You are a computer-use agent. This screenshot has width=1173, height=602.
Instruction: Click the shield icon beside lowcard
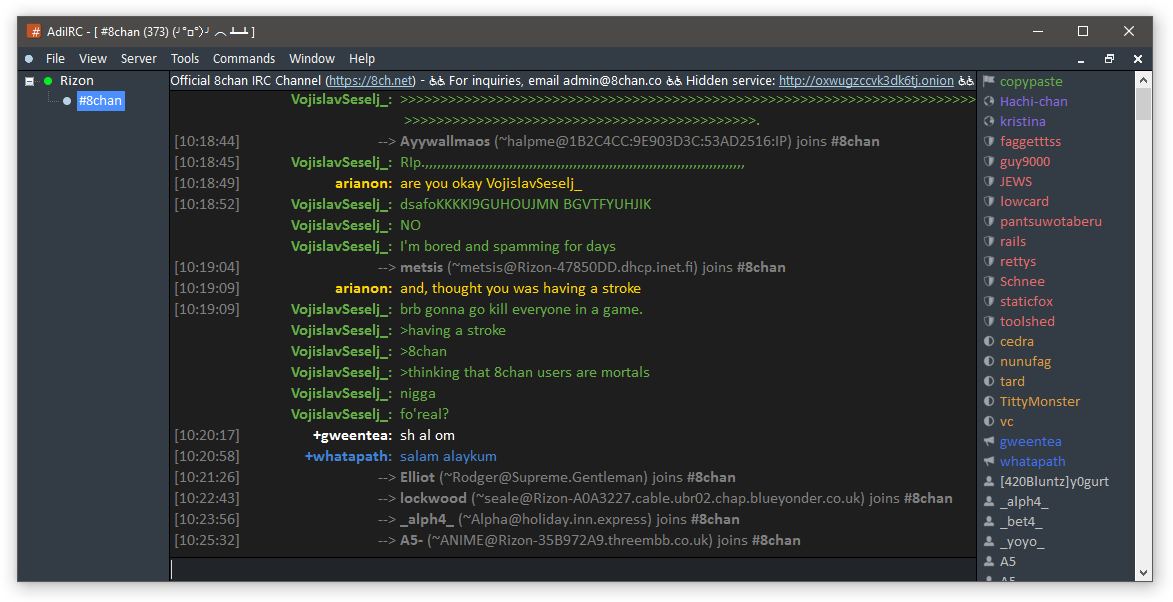point(989,201)
